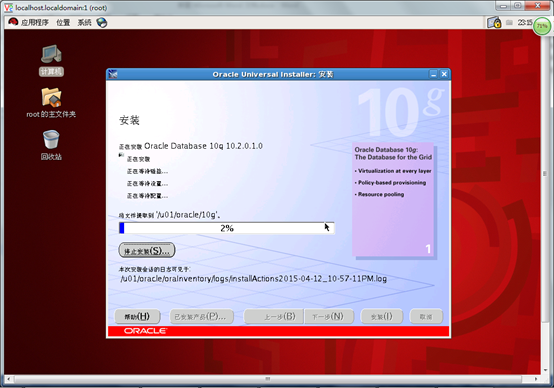Open the 位置 menu
The height and width of the screenshot is (388, 554).
coord(63,23)
